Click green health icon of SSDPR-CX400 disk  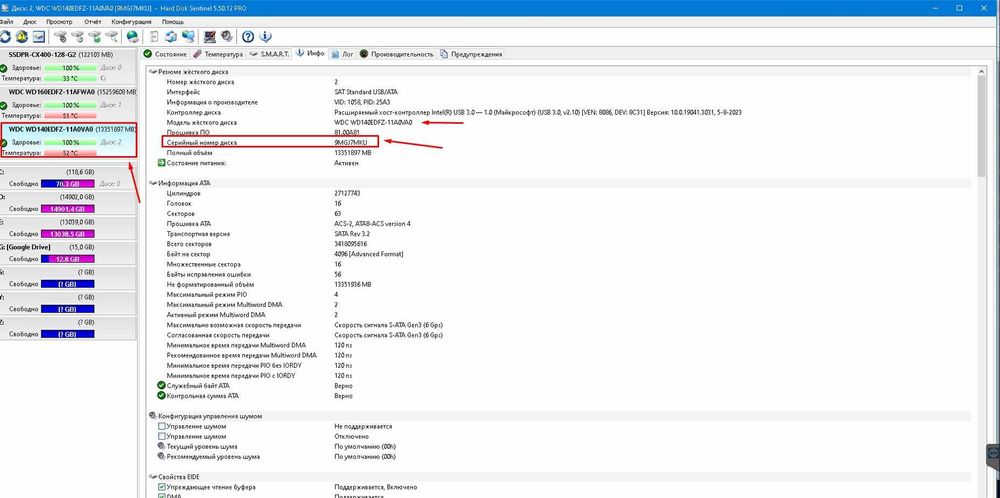click(4, 68)
